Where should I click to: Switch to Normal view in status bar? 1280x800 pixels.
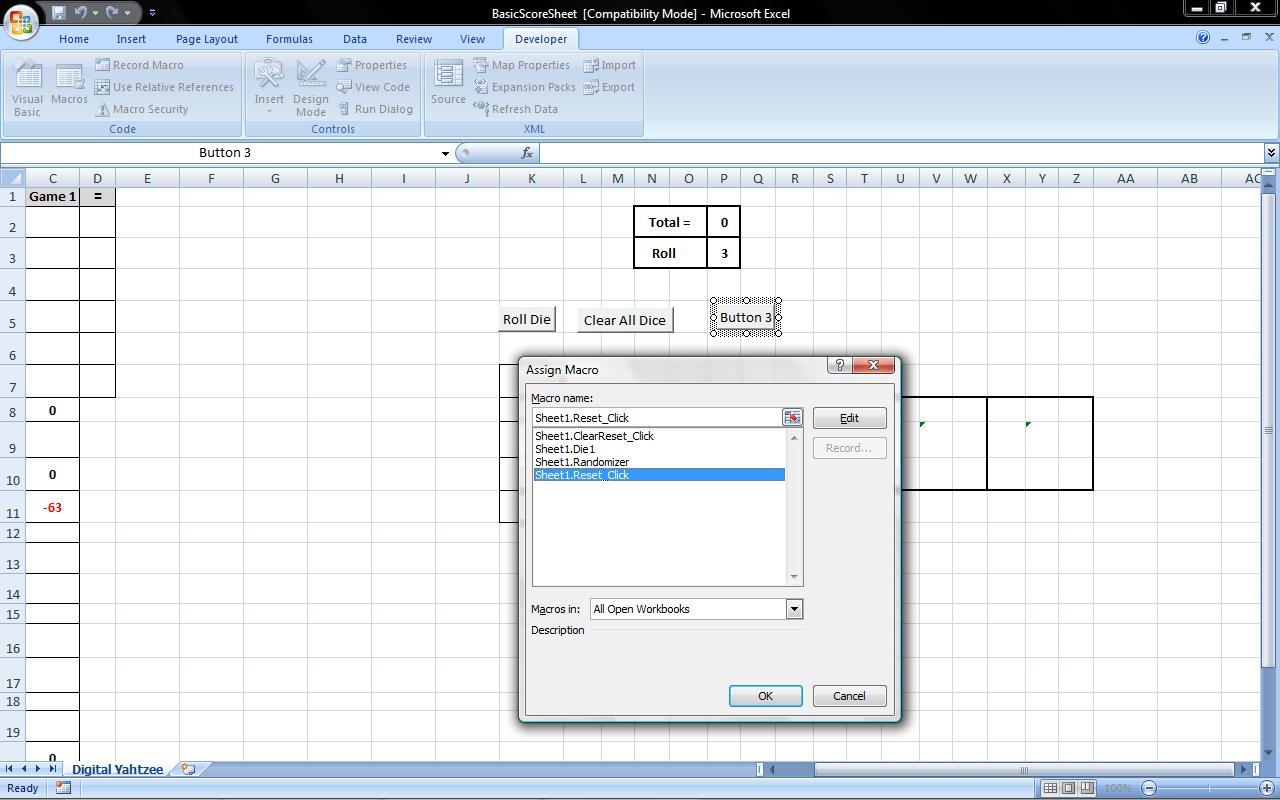point(1050,788)
